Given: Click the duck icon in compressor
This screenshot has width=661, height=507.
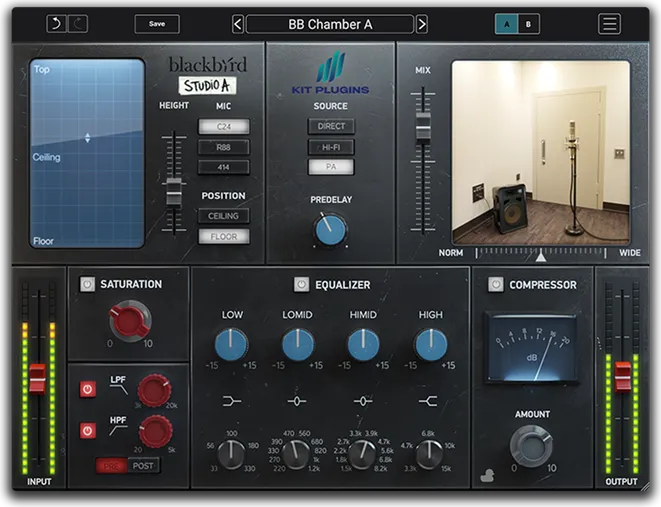Looking at the screenshot, I should click(x=487, y=476).
